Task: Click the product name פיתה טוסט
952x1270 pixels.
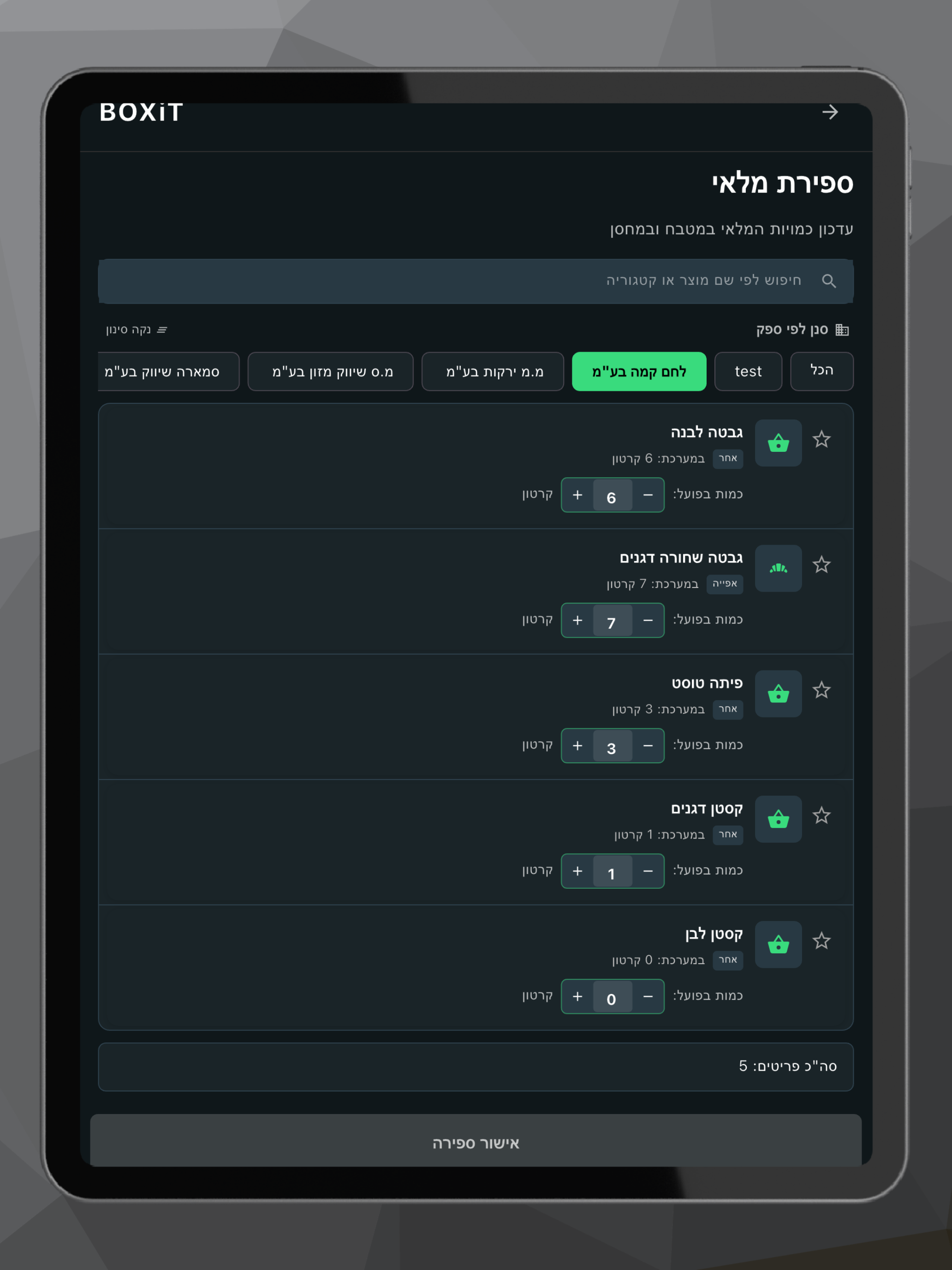Action: [707, 683]
